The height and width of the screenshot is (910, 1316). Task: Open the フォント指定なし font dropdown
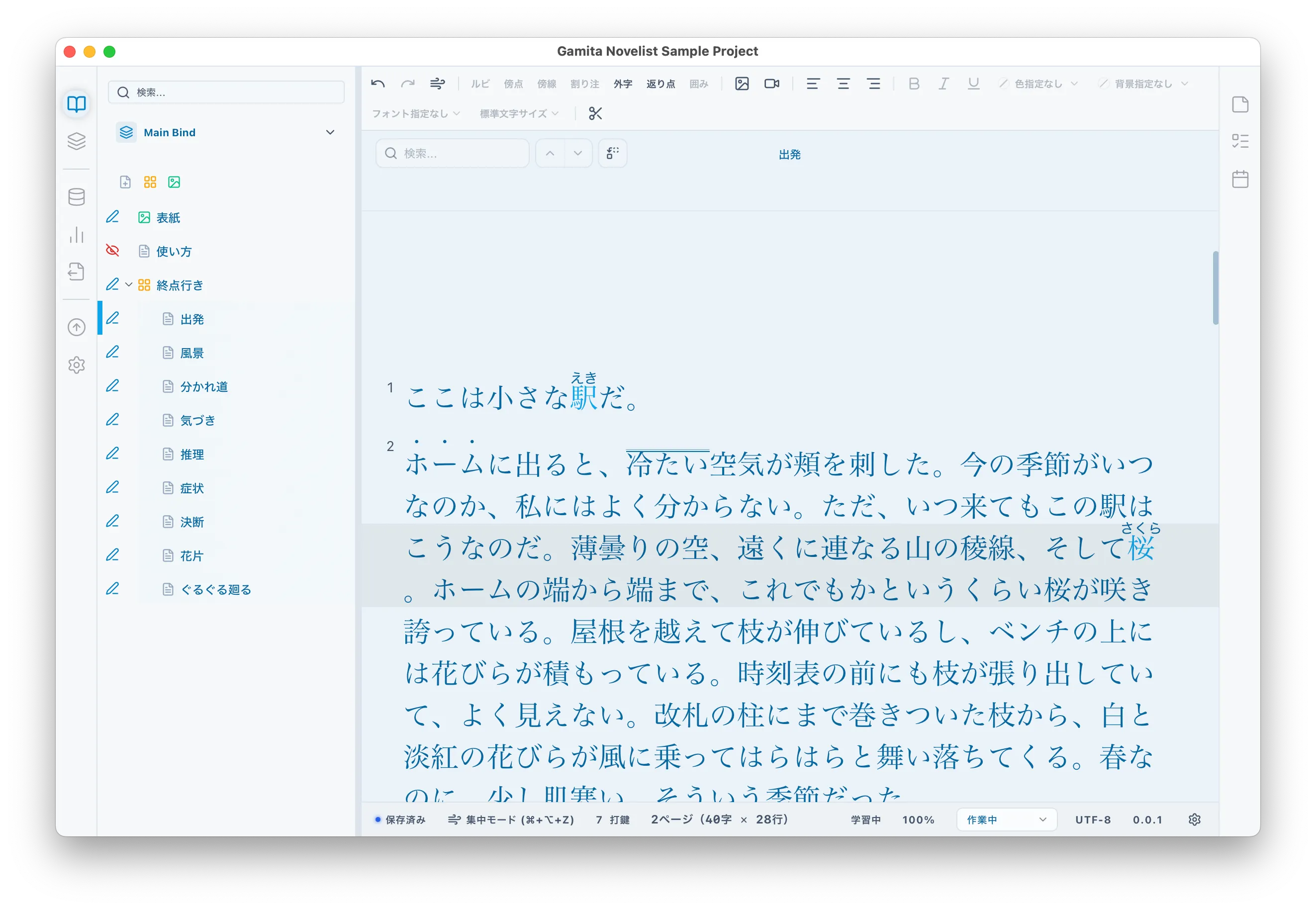click(x=416, y=113)
